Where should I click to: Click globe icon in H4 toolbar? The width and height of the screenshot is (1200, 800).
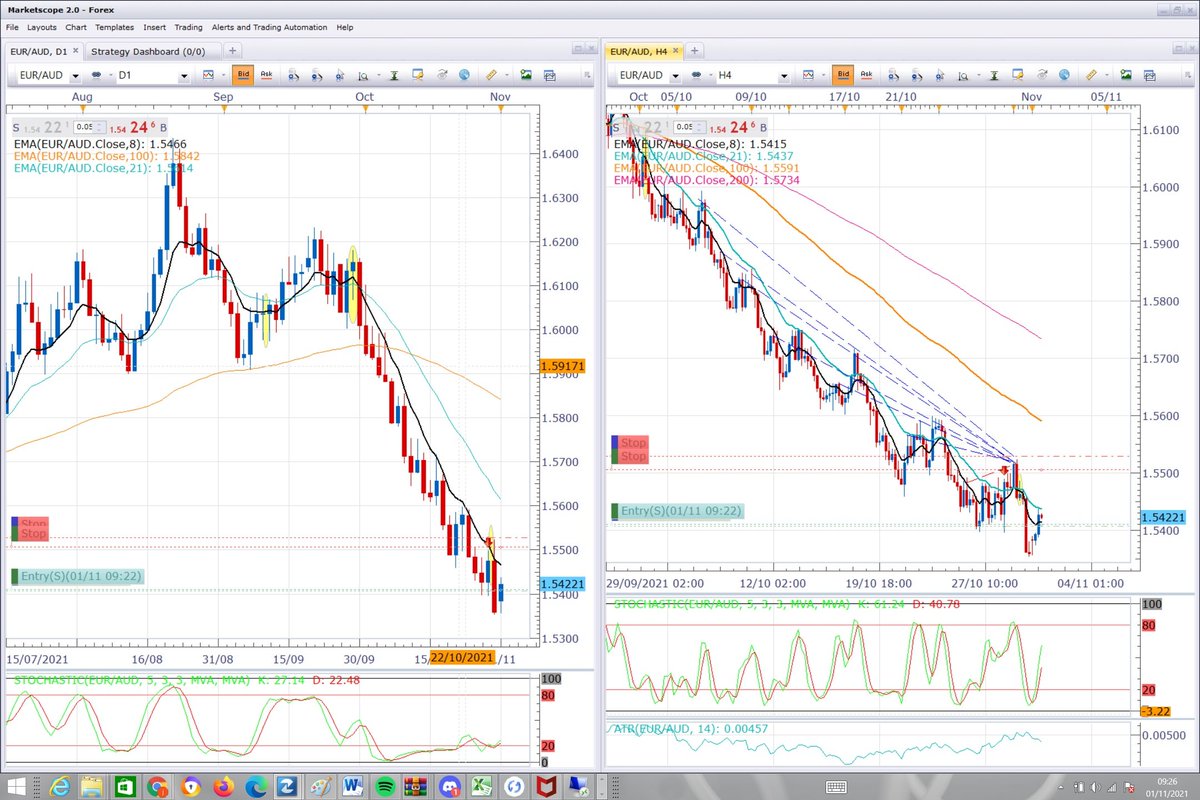(x=1064, y=75)
